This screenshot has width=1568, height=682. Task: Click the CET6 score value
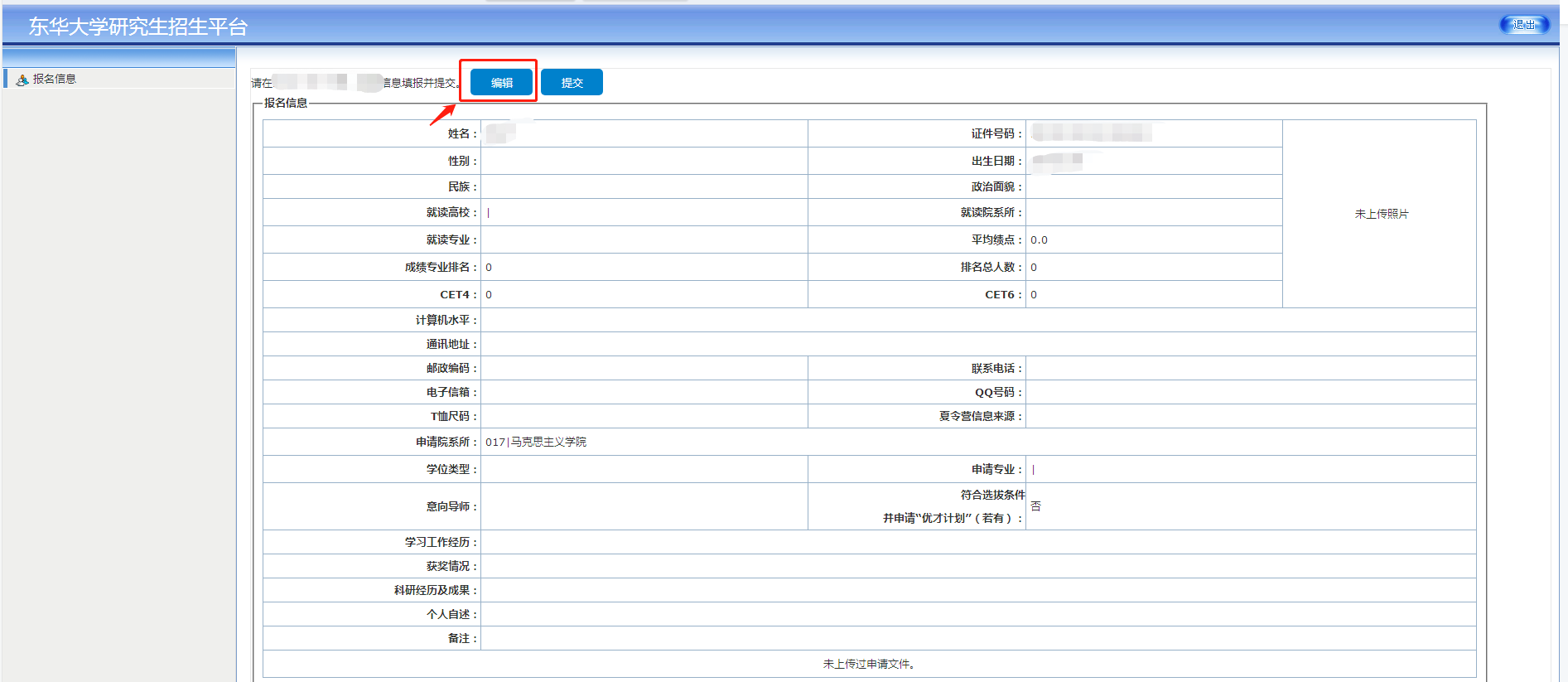pos(1034,295)
